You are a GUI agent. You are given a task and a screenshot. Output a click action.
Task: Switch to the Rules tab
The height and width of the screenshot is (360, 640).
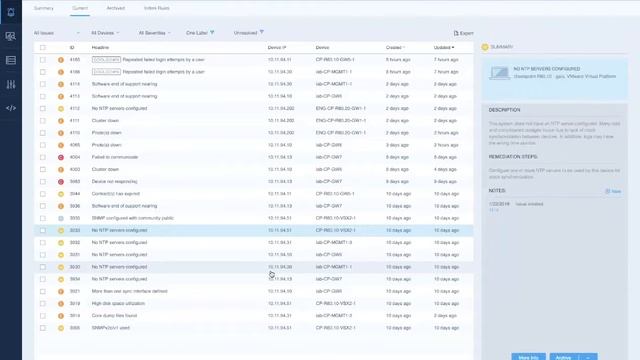(157, 8)
